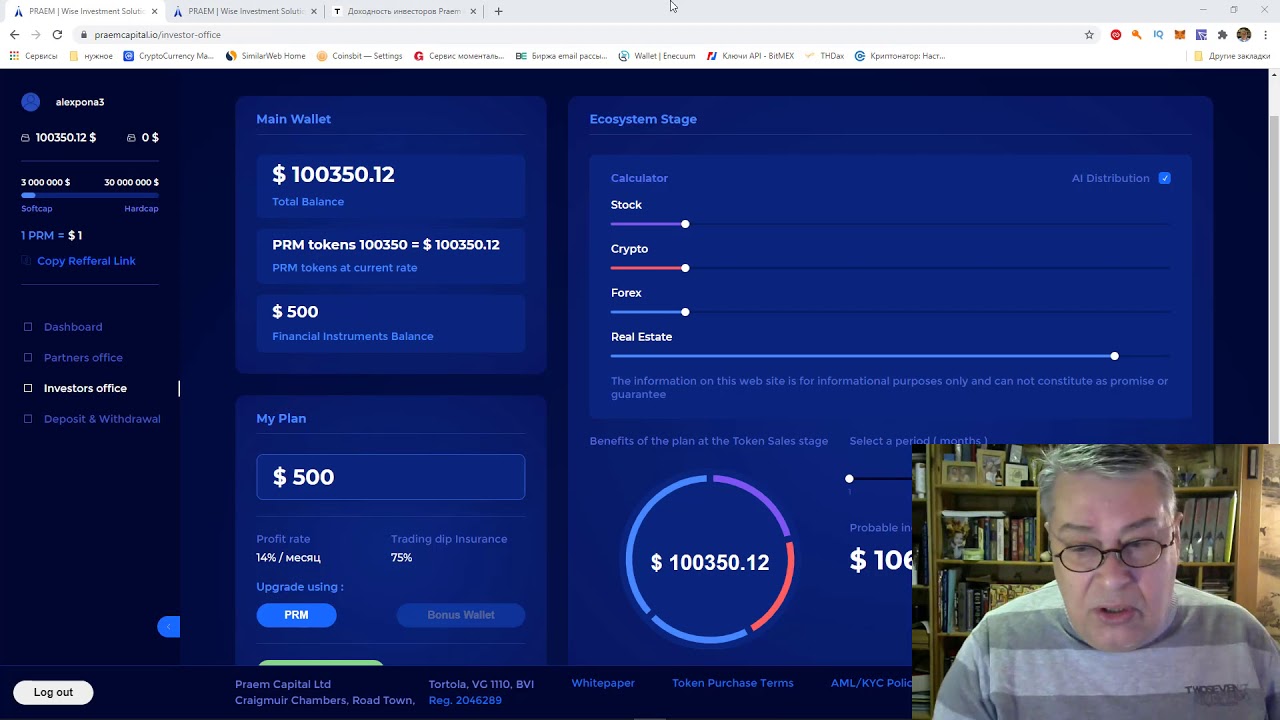The width and height of the screenshot is (1280, 720).
Task: Choose Bonus Wallet as upgrade method
Action: pos(461,615)
